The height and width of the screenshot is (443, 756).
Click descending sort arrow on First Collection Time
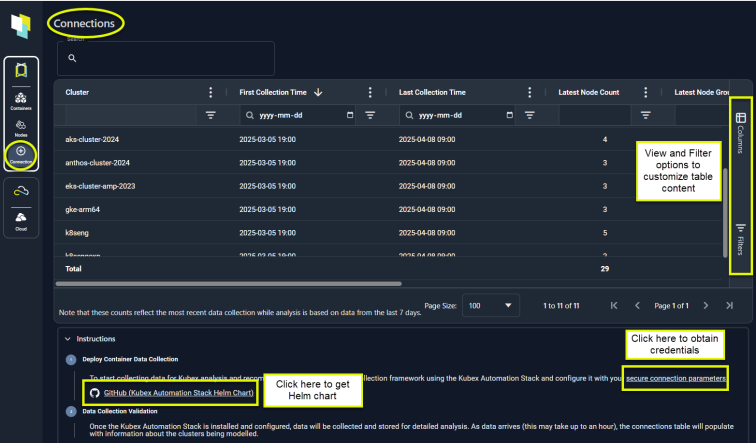pos(318,92)
